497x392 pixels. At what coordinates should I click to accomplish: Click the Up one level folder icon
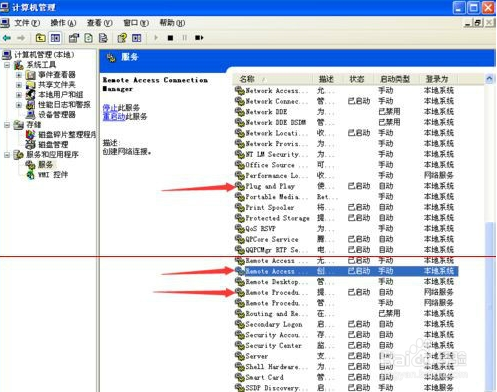click(x=41, y=38)
